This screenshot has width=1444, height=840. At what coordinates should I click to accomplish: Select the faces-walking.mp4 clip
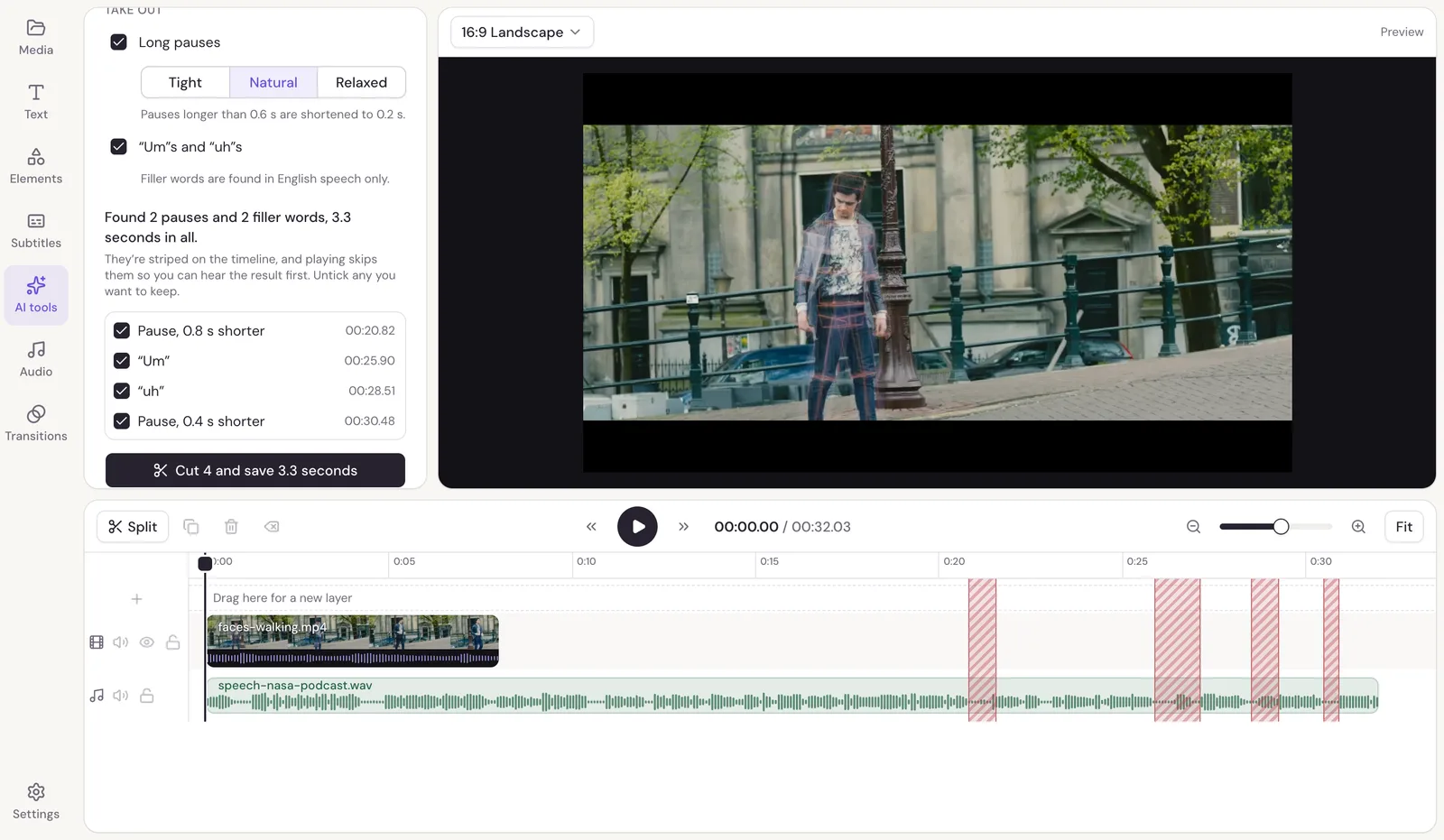[353, 642]
